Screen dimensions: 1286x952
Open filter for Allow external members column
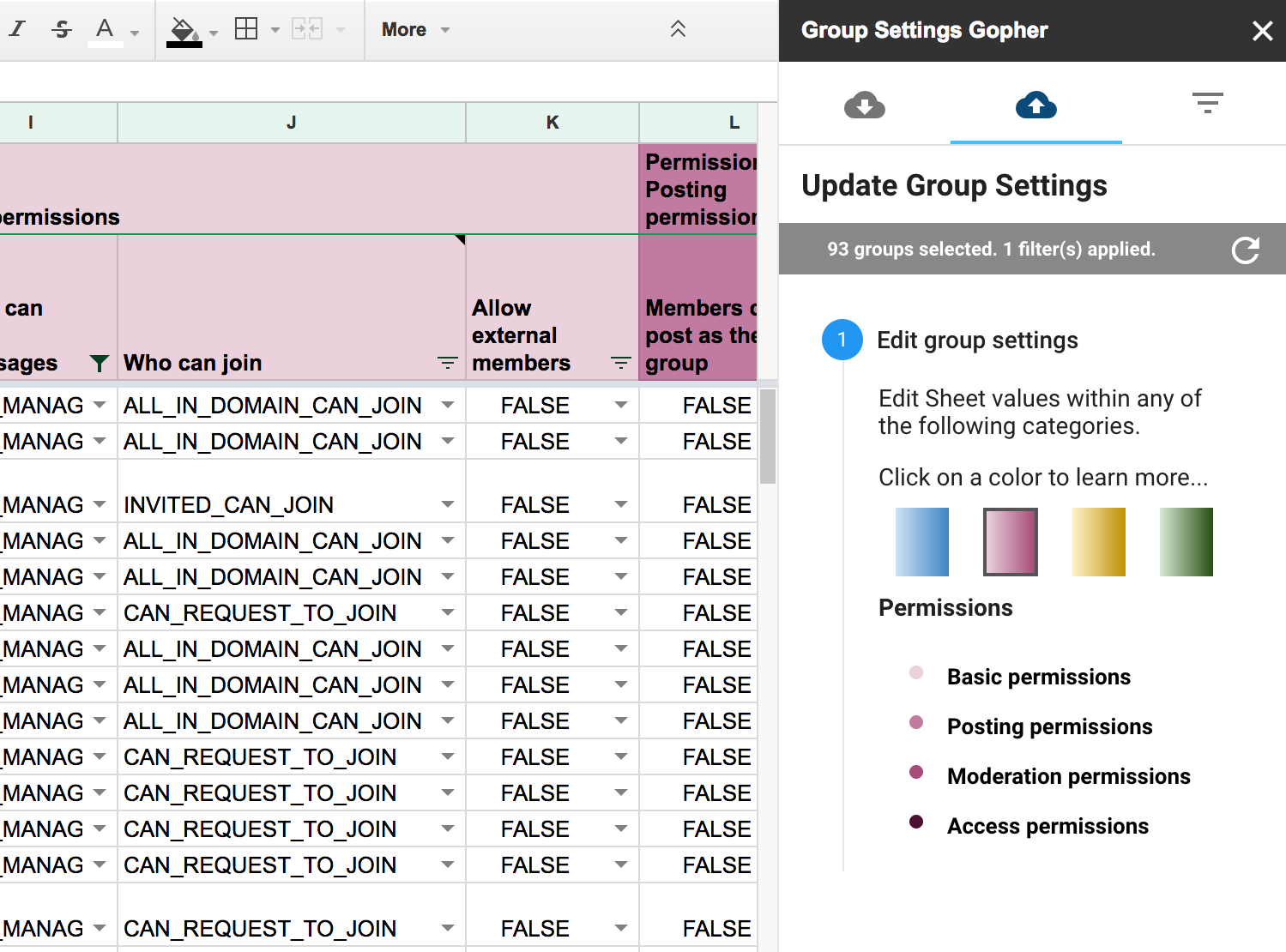(x=620, y=364)
